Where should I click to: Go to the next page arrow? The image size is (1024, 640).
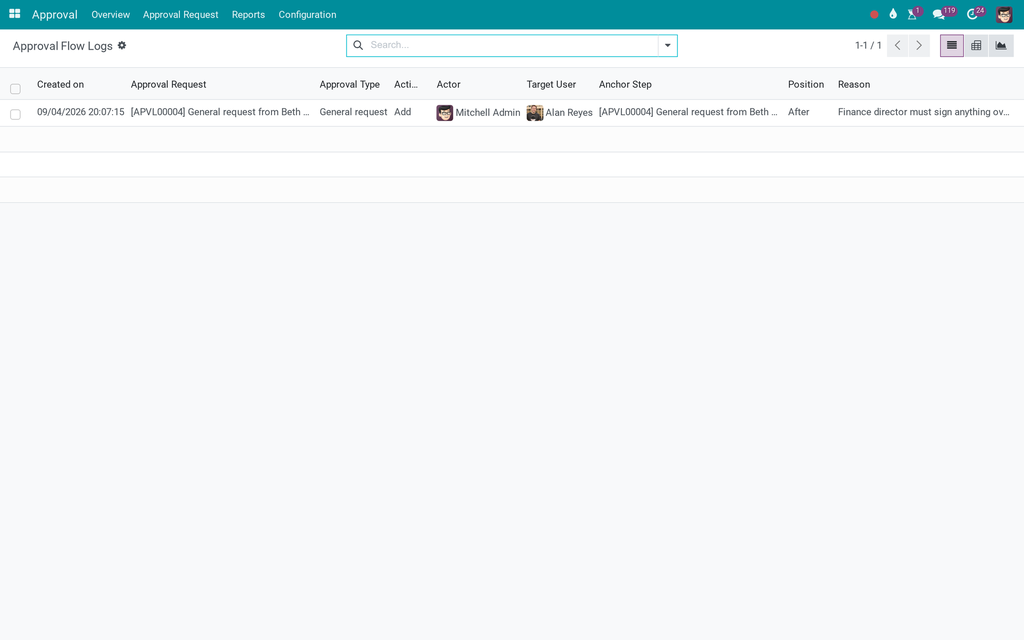click(919, 46)
